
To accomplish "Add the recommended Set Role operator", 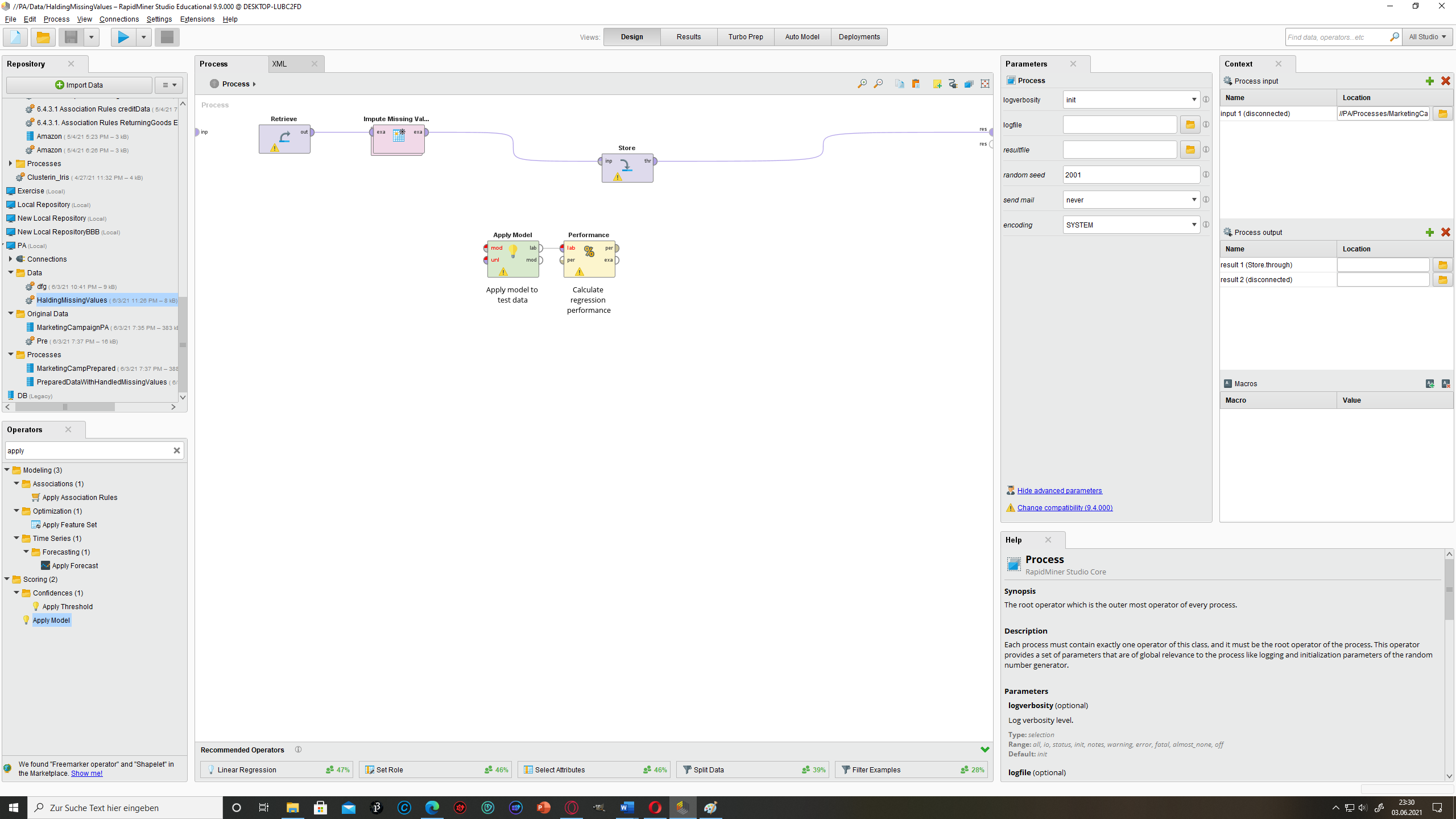I will [435, 770].
